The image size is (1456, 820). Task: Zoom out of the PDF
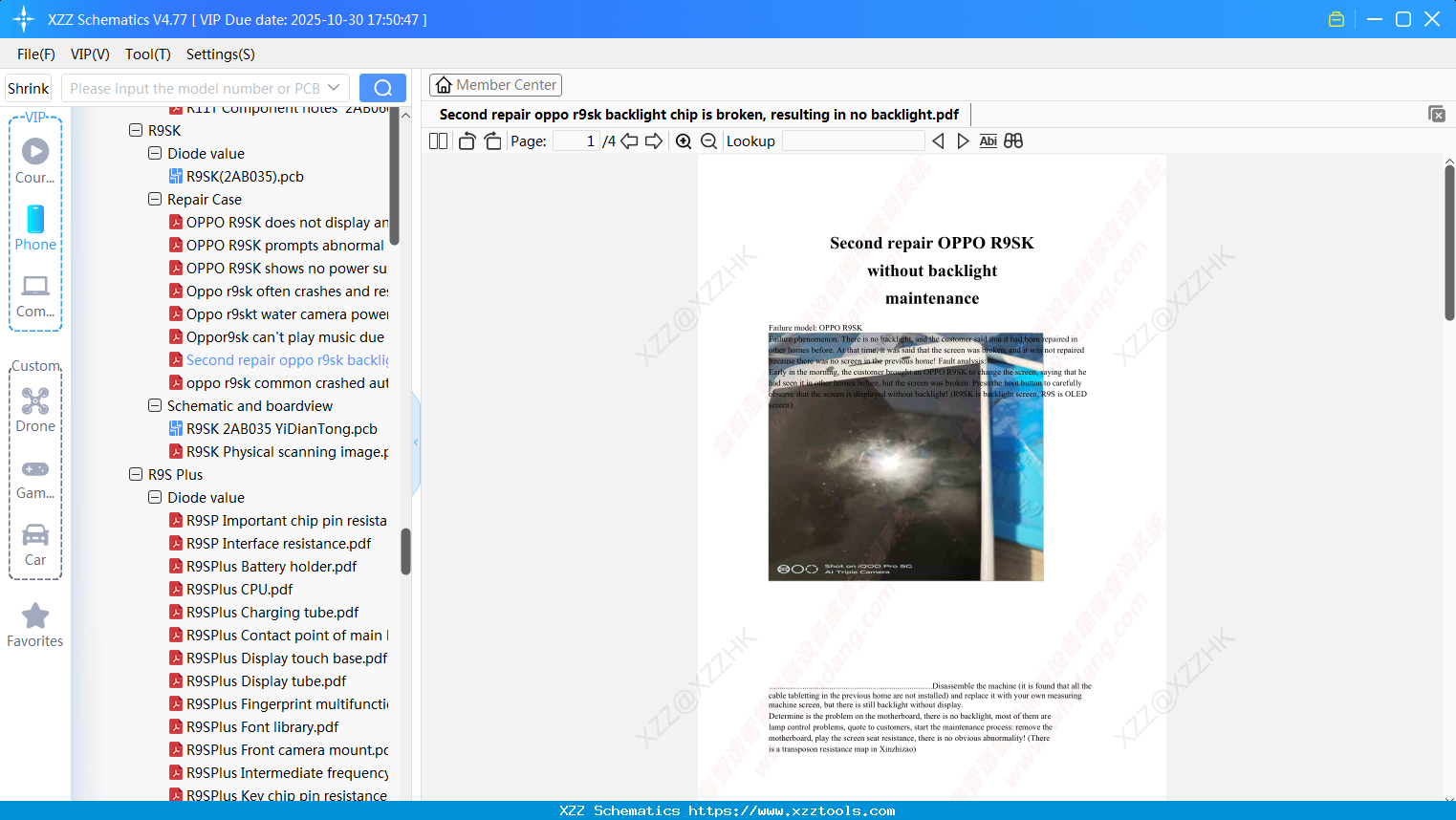[x=708, y=141]
